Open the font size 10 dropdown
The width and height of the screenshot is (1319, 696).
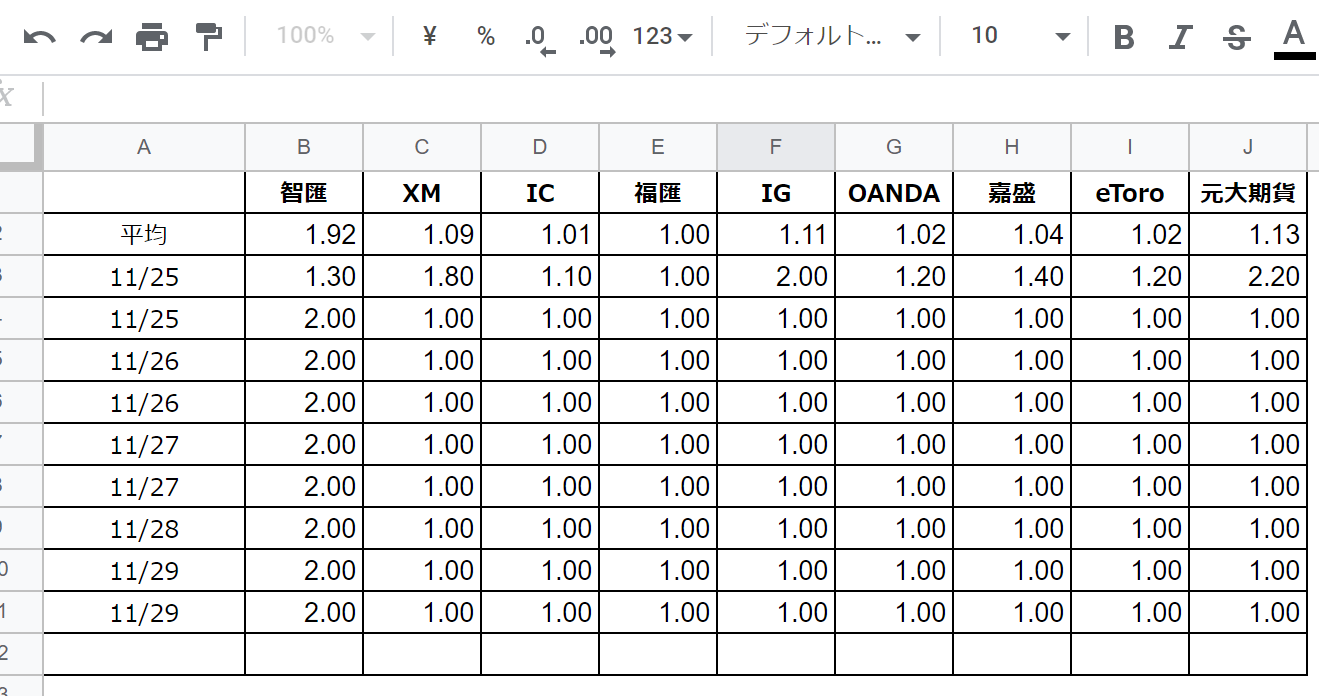pyautogui.click(x=1020, y=37)
